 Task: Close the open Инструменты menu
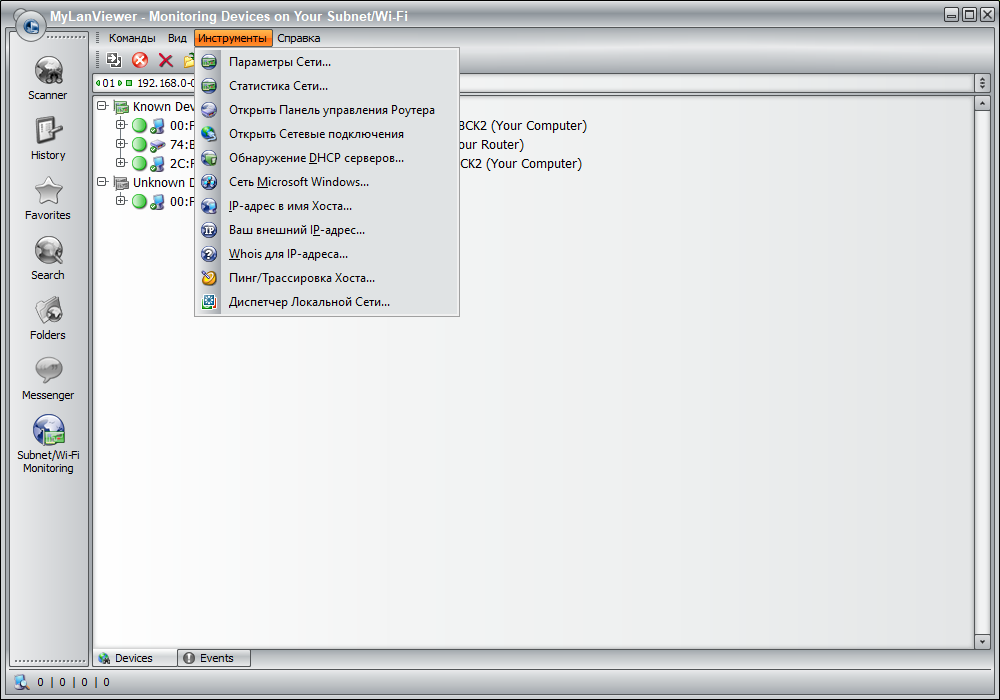point(233,38)
